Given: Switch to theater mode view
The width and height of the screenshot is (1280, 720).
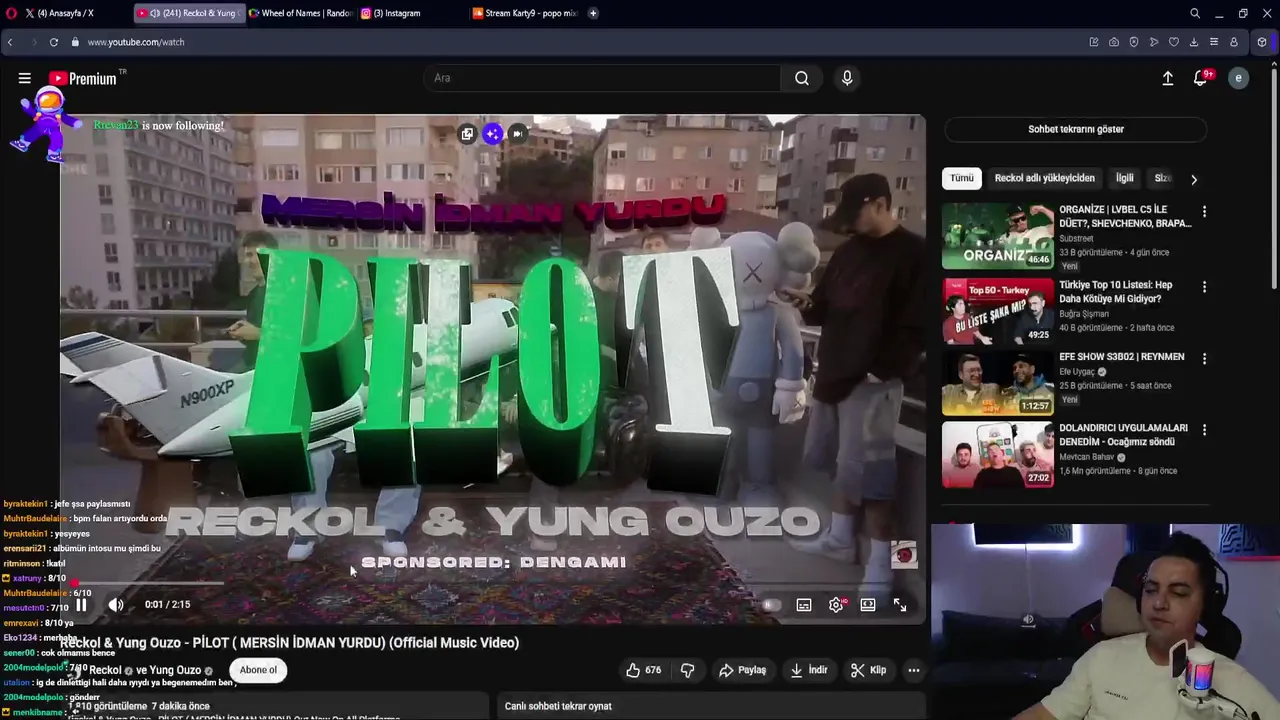Looking at the screenshot, I should click(x=868, y=605).
